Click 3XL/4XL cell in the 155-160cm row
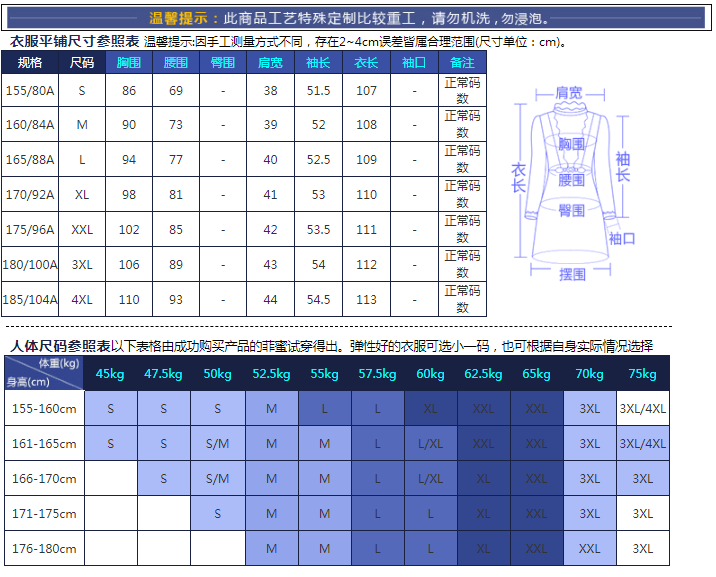The image size is (716, 577). tap(642, 409)
